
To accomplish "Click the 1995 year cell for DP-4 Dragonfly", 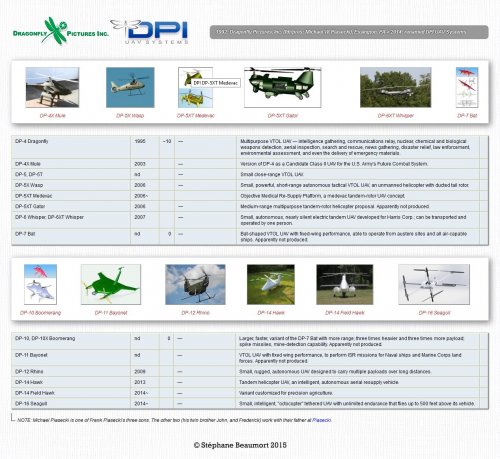I will pyautogui.click(x=145, y=147).
